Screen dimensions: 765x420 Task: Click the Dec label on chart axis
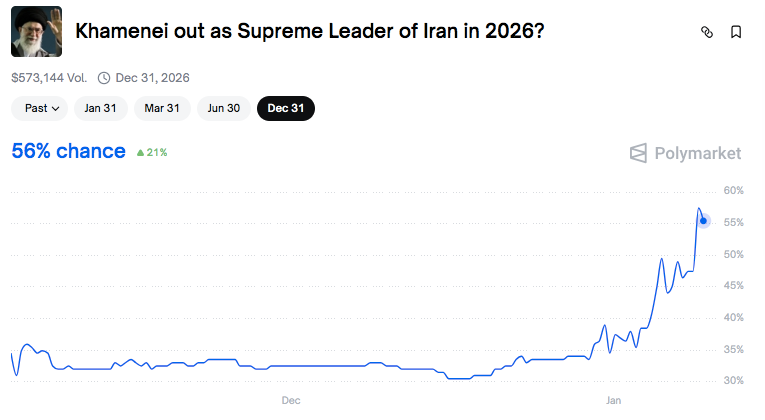pos(291,400)
